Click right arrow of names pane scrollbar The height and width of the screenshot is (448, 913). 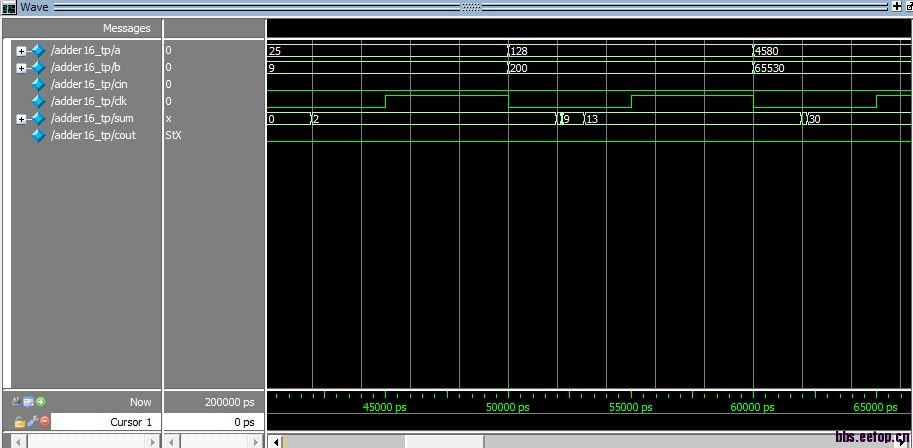[x=153, y=442]
